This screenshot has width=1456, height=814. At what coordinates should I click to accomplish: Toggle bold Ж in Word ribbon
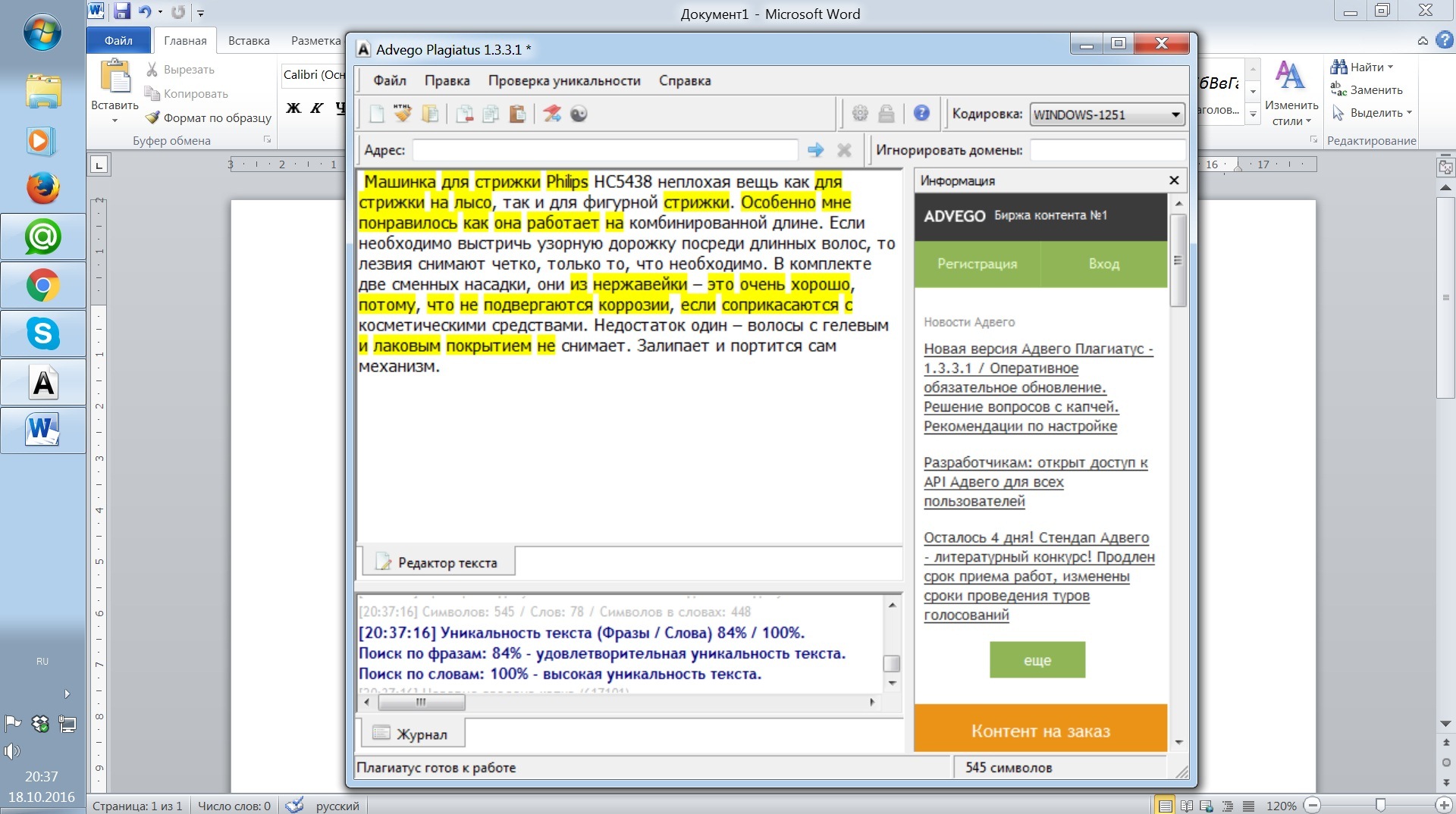293,108
